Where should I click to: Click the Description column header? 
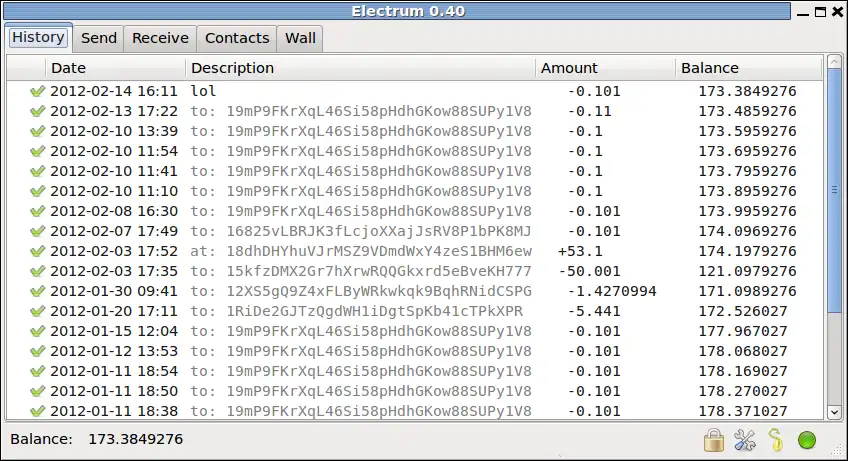[x=360, y=68]
